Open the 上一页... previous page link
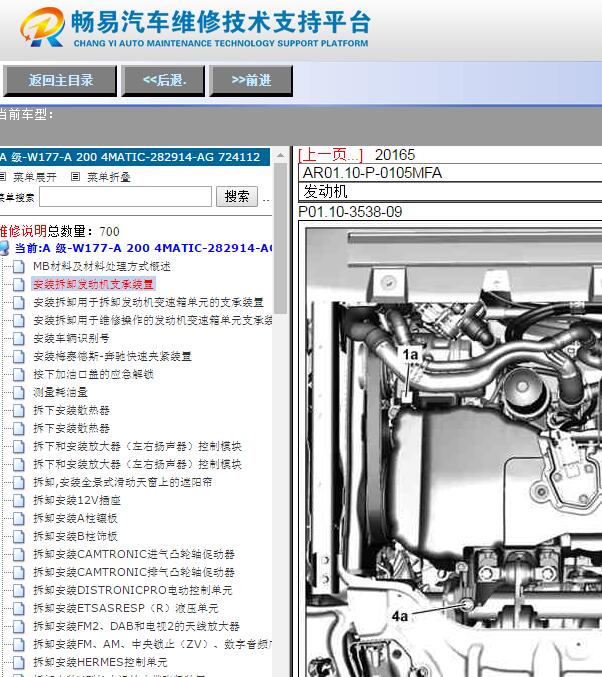This screenshot has height=677, width=602. (330, 155)
